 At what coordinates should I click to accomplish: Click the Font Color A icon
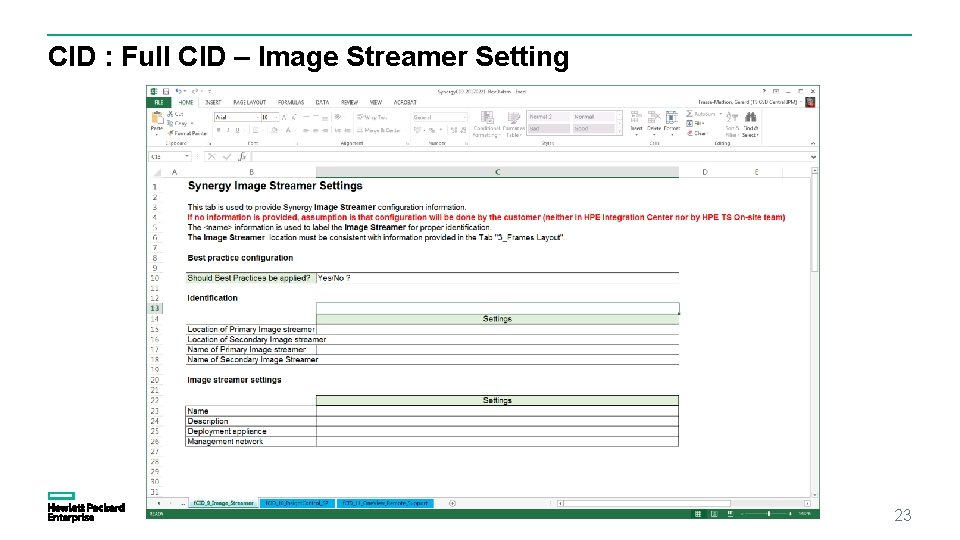click(288, 130)
